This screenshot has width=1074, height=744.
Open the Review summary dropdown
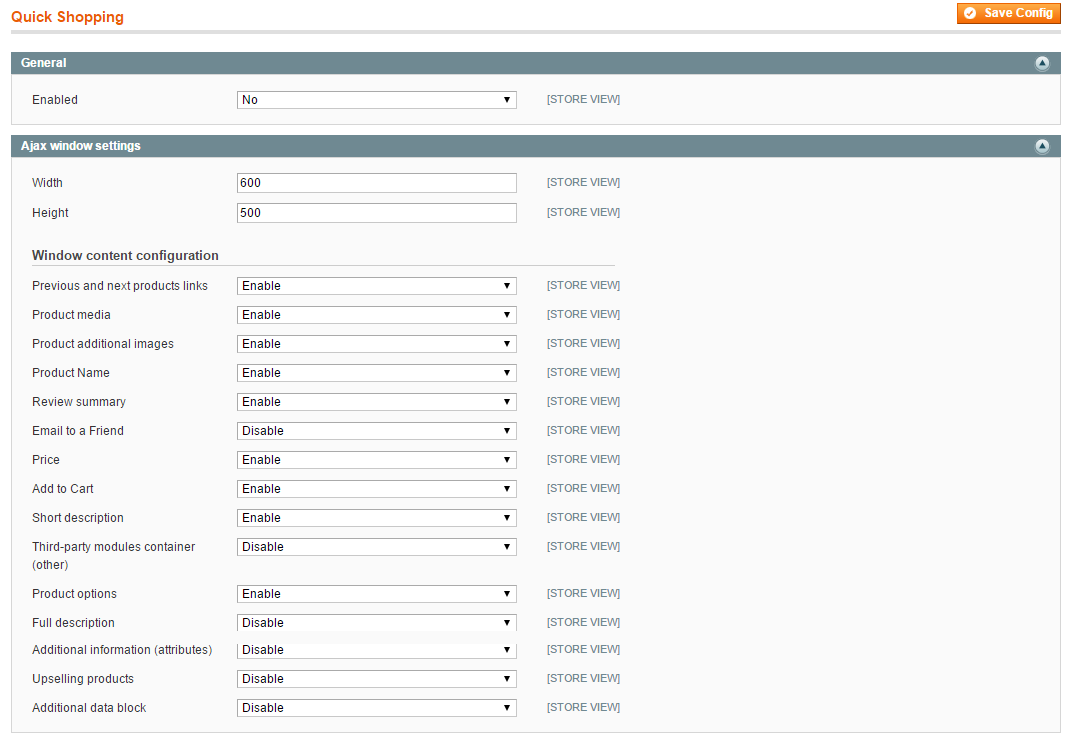click(x=377, y=402)
